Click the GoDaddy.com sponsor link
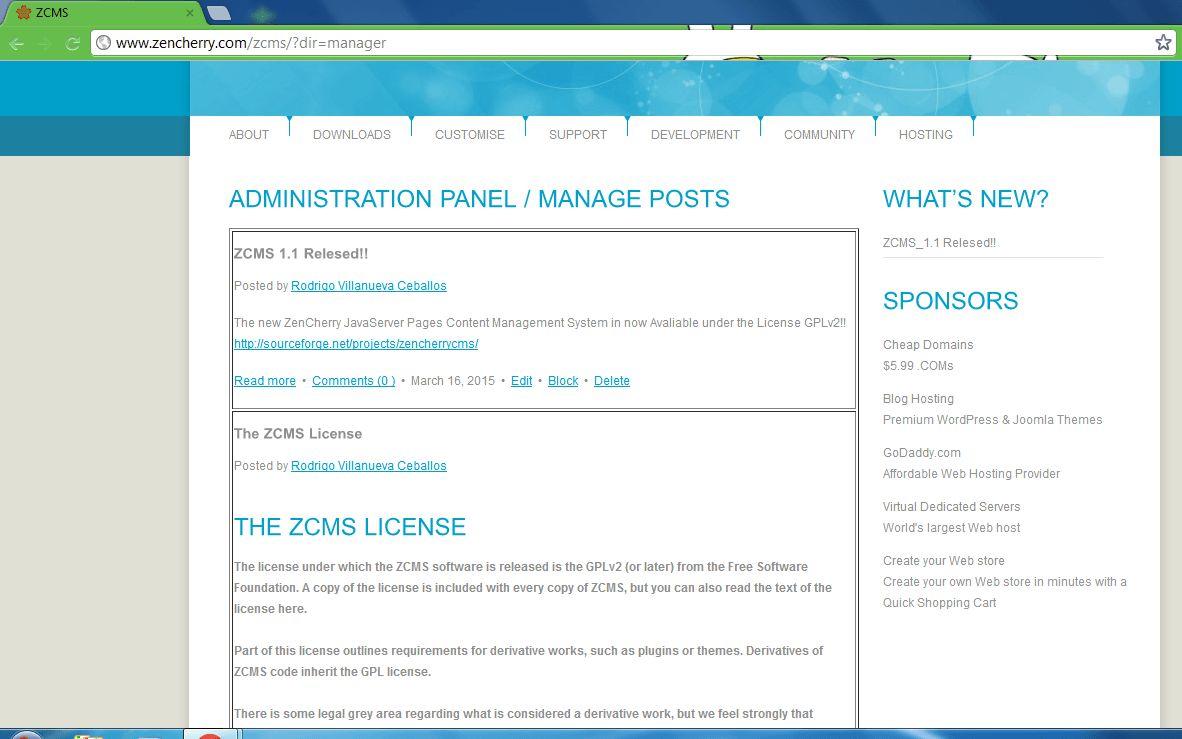 [922, 453]
